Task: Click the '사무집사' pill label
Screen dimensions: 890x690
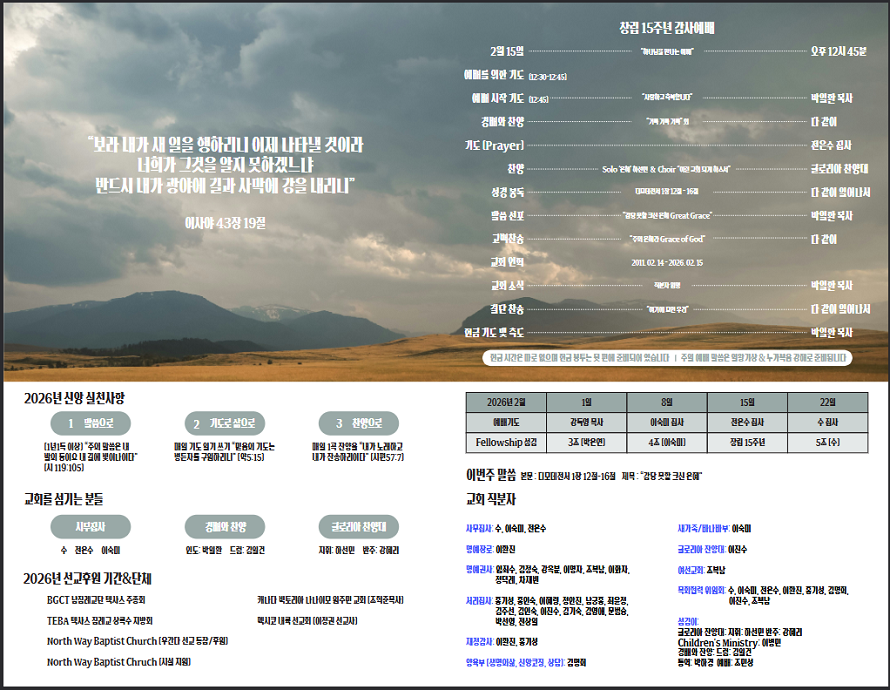Action: click(91, 527)
